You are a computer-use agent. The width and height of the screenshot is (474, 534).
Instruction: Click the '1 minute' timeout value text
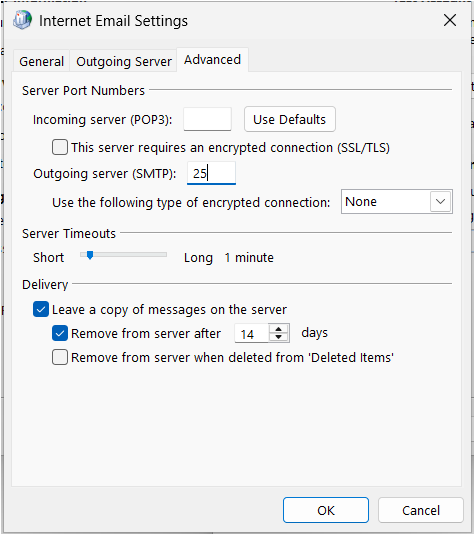click(249, 257)
